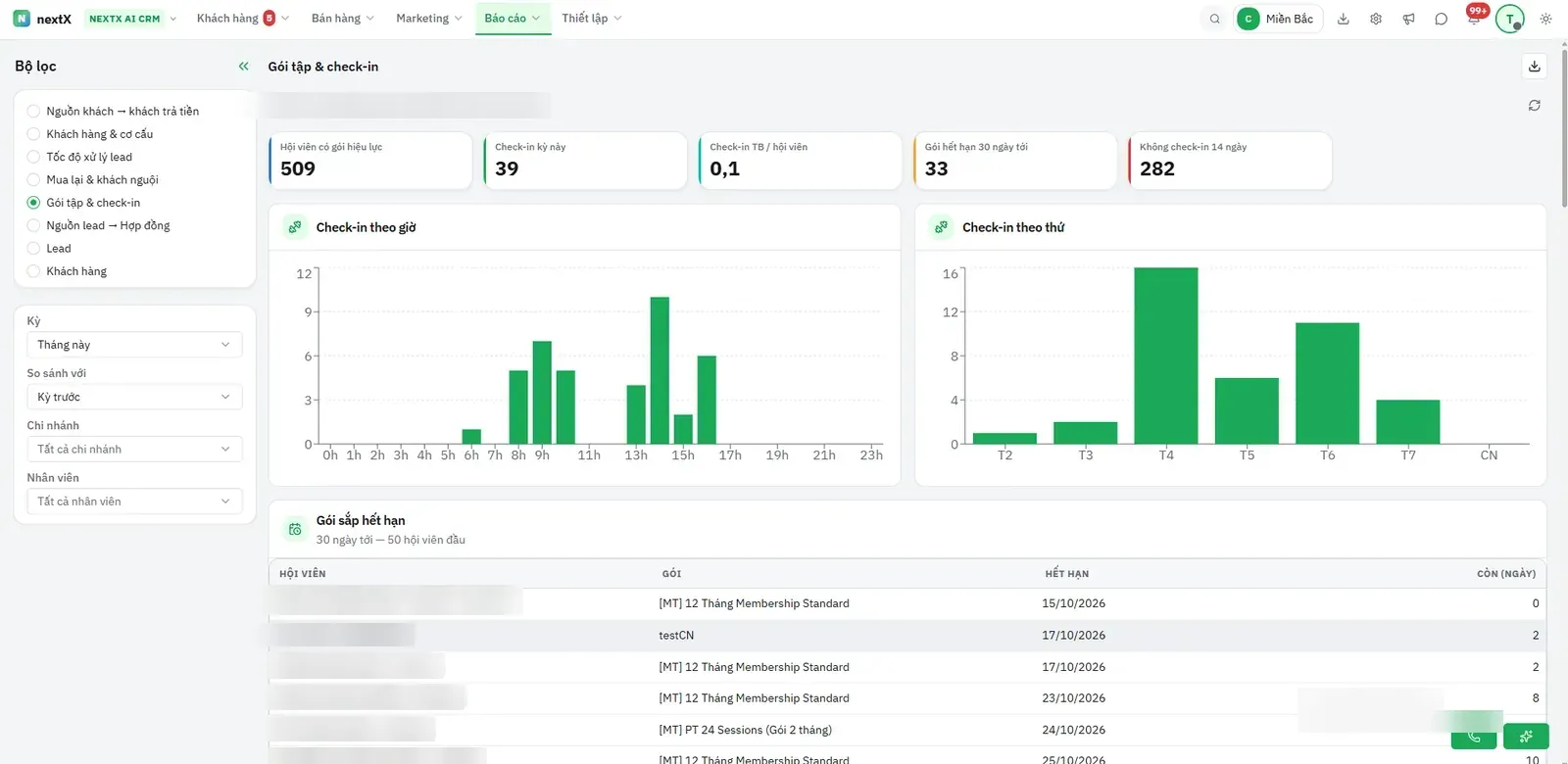The image size is (1568, 764).
Task: Select the Khách hàng & cơ cấu option
Action: coord(90,134)
